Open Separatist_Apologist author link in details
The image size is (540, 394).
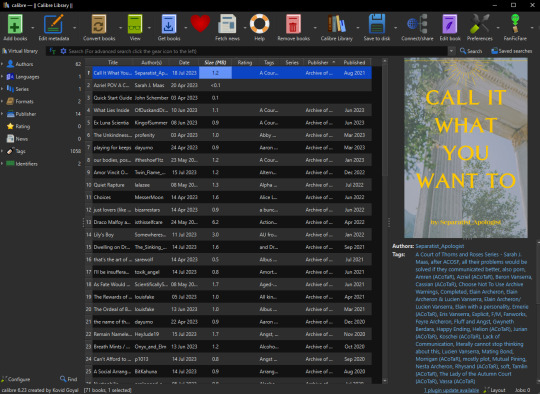tap(439, 246)
